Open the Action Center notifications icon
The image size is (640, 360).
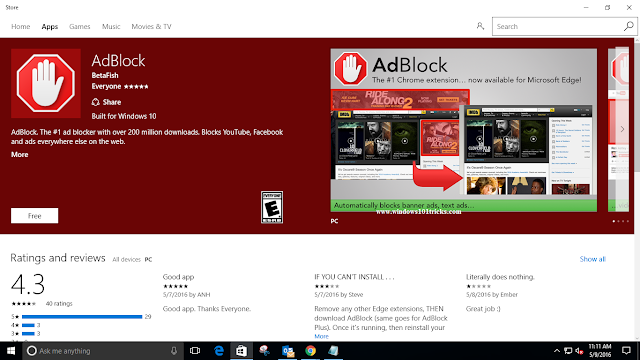[626, 351]
